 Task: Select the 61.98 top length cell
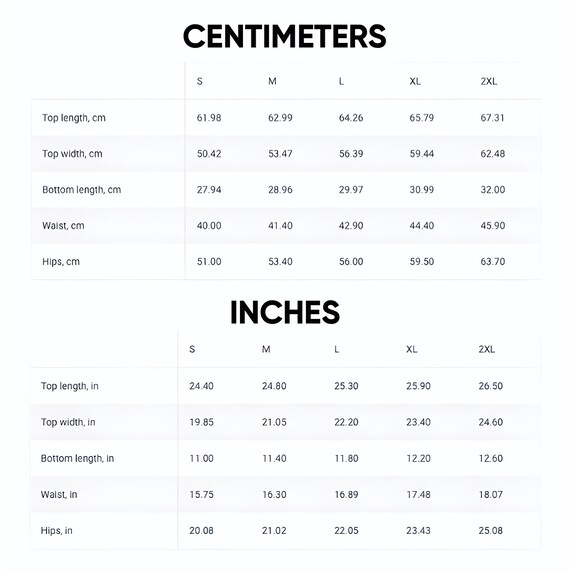click(x=209, y=118)
